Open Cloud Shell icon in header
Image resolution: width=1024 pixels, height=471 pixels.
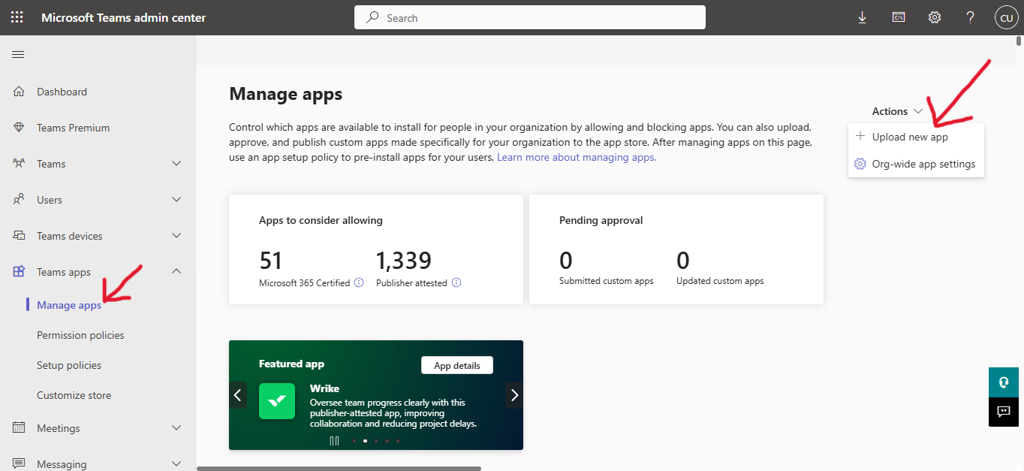click(x=899, y=18)
